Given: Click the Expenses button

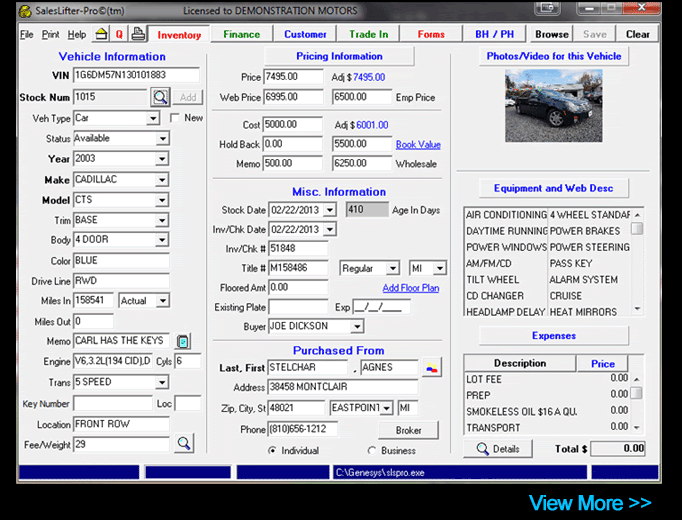Looking at the screenshot, I should pos(554,336).
